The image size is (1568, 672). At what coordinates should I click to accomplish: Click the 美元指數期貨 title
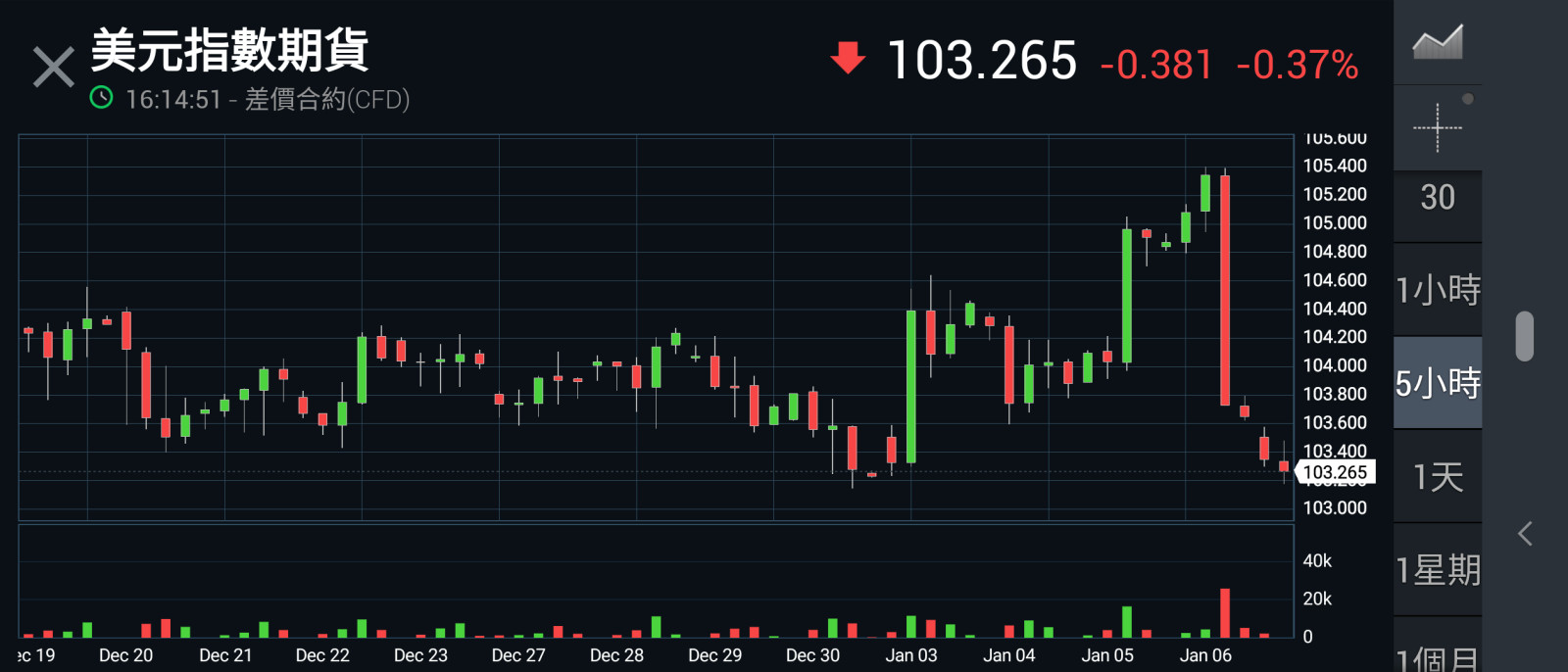230,51
